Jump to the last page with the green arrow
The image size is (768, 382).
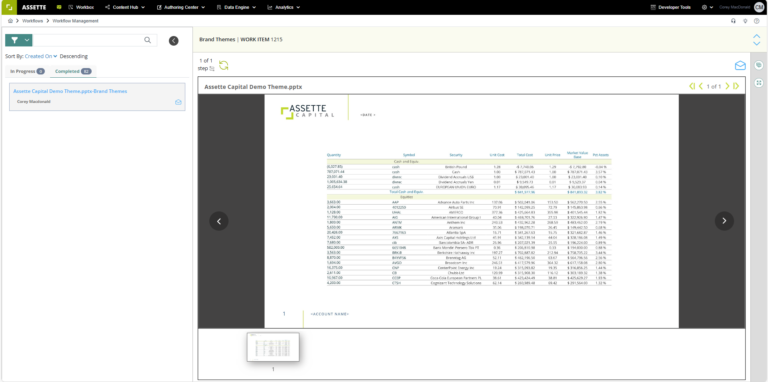click(x=736, y=86)
